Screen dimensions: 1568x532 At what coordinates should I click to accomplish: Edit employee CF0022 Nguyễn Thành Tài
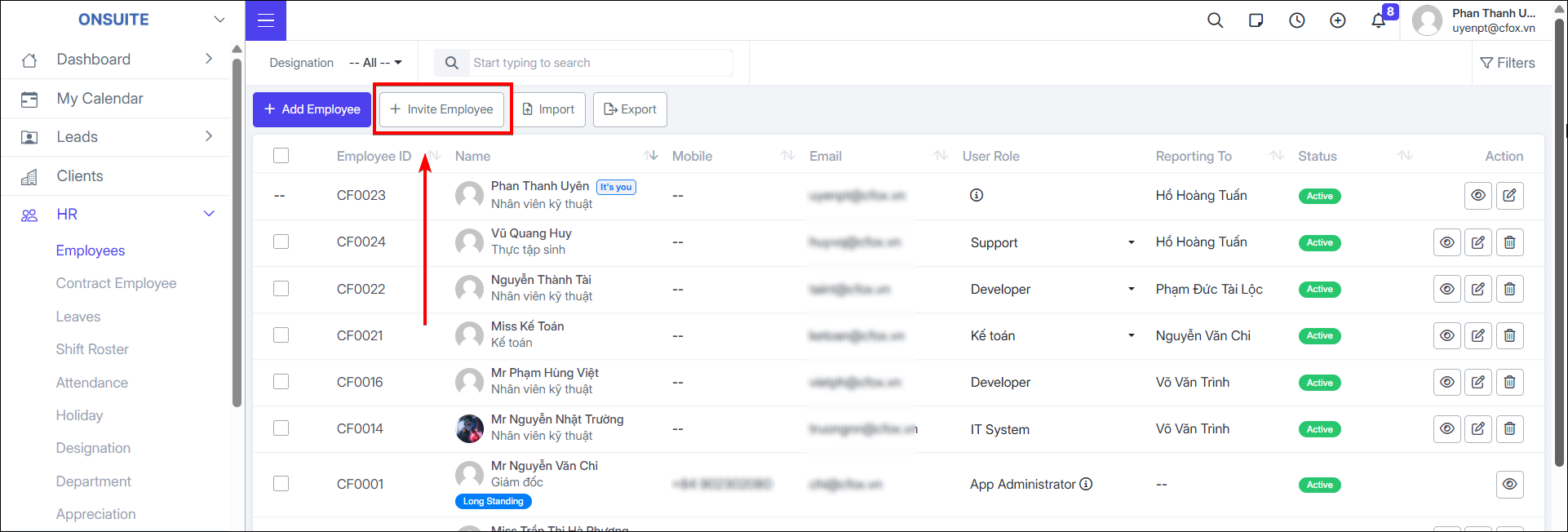coord(1478,289)
